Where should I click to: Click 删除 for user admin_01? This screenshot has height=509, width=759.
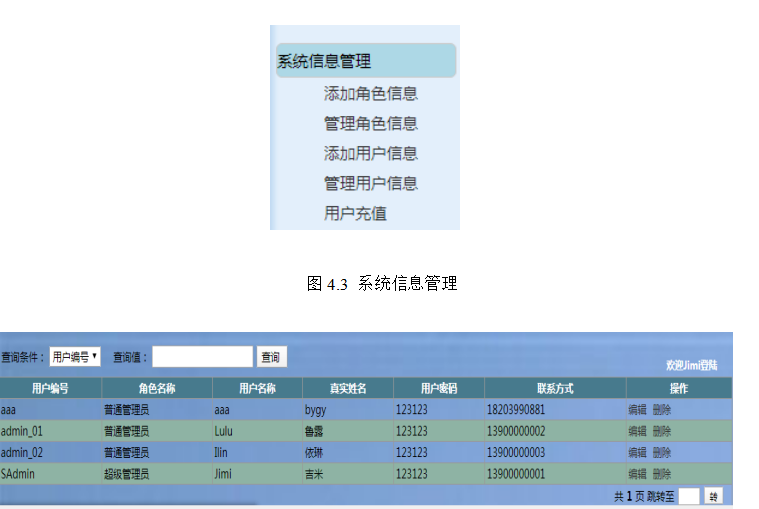(661, 431)
